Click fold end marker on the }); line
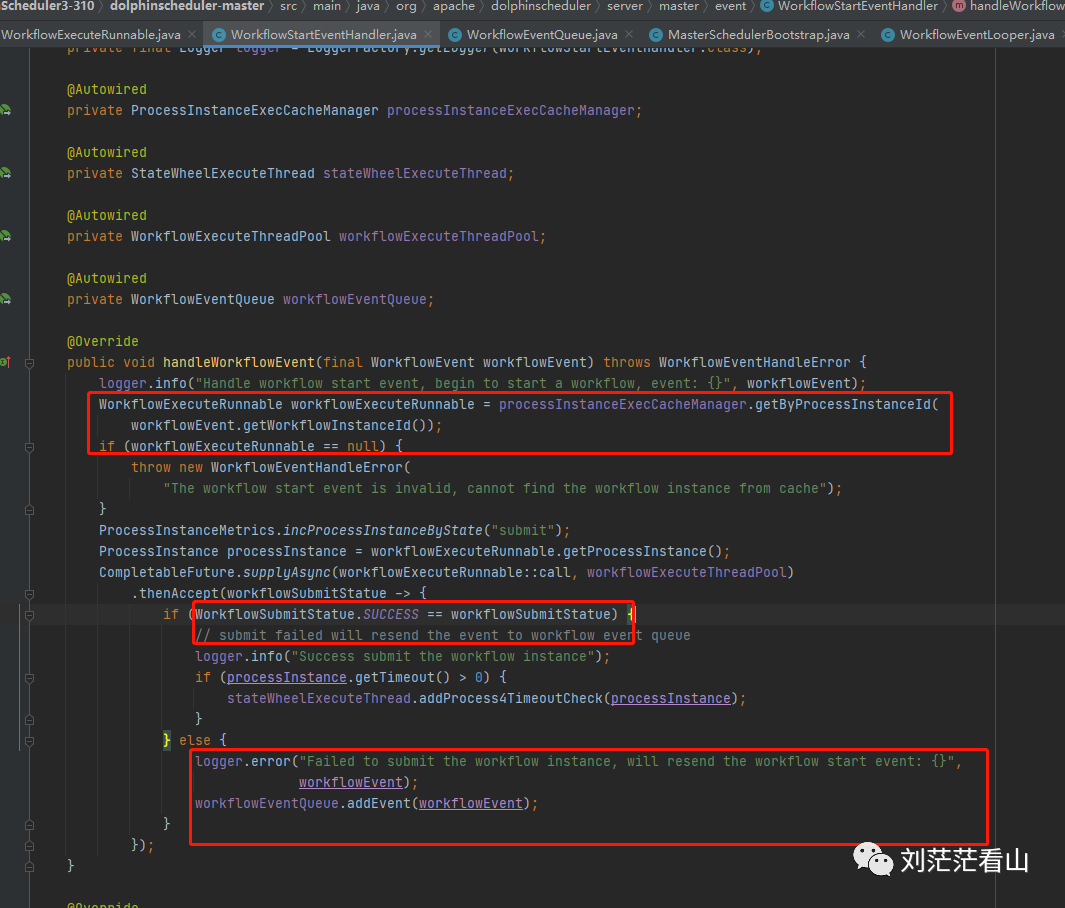This screenshot has width=1065, height=908. click(x=29, y=846)
